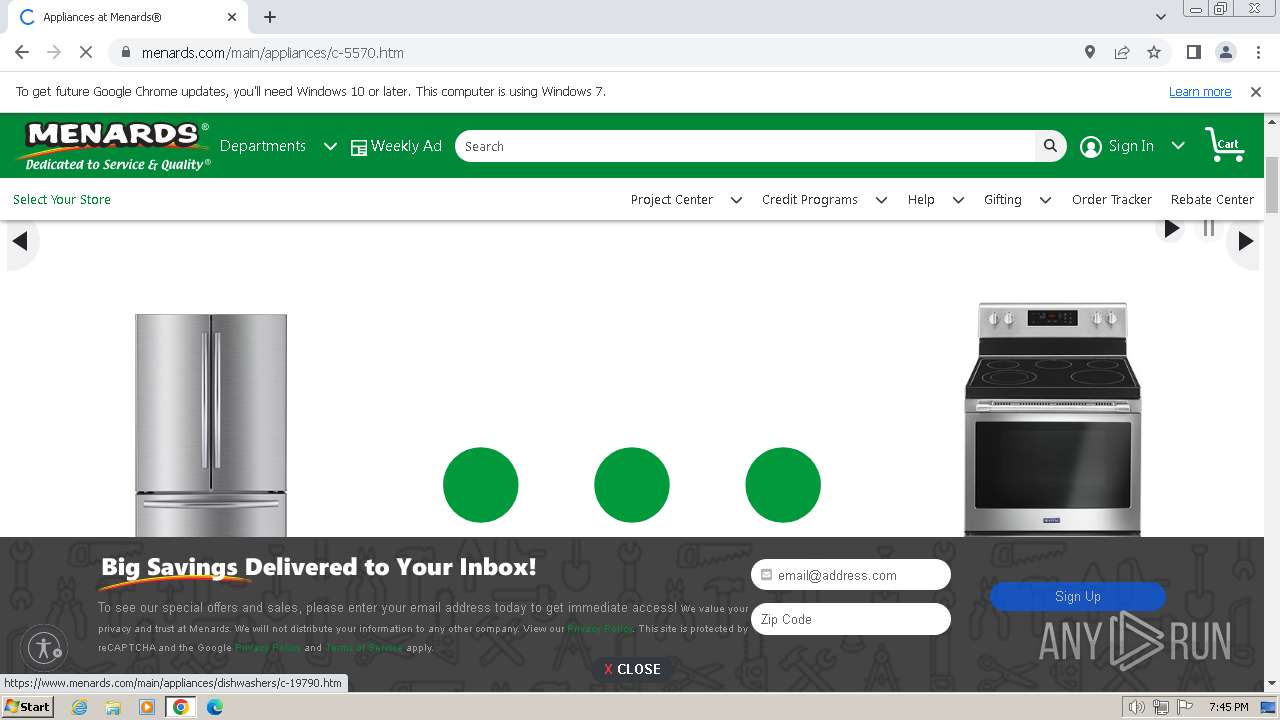This screenshot has height=720, width=1280.
Task: Open the accessibility options icon
Action: click(x=44, y=648)
